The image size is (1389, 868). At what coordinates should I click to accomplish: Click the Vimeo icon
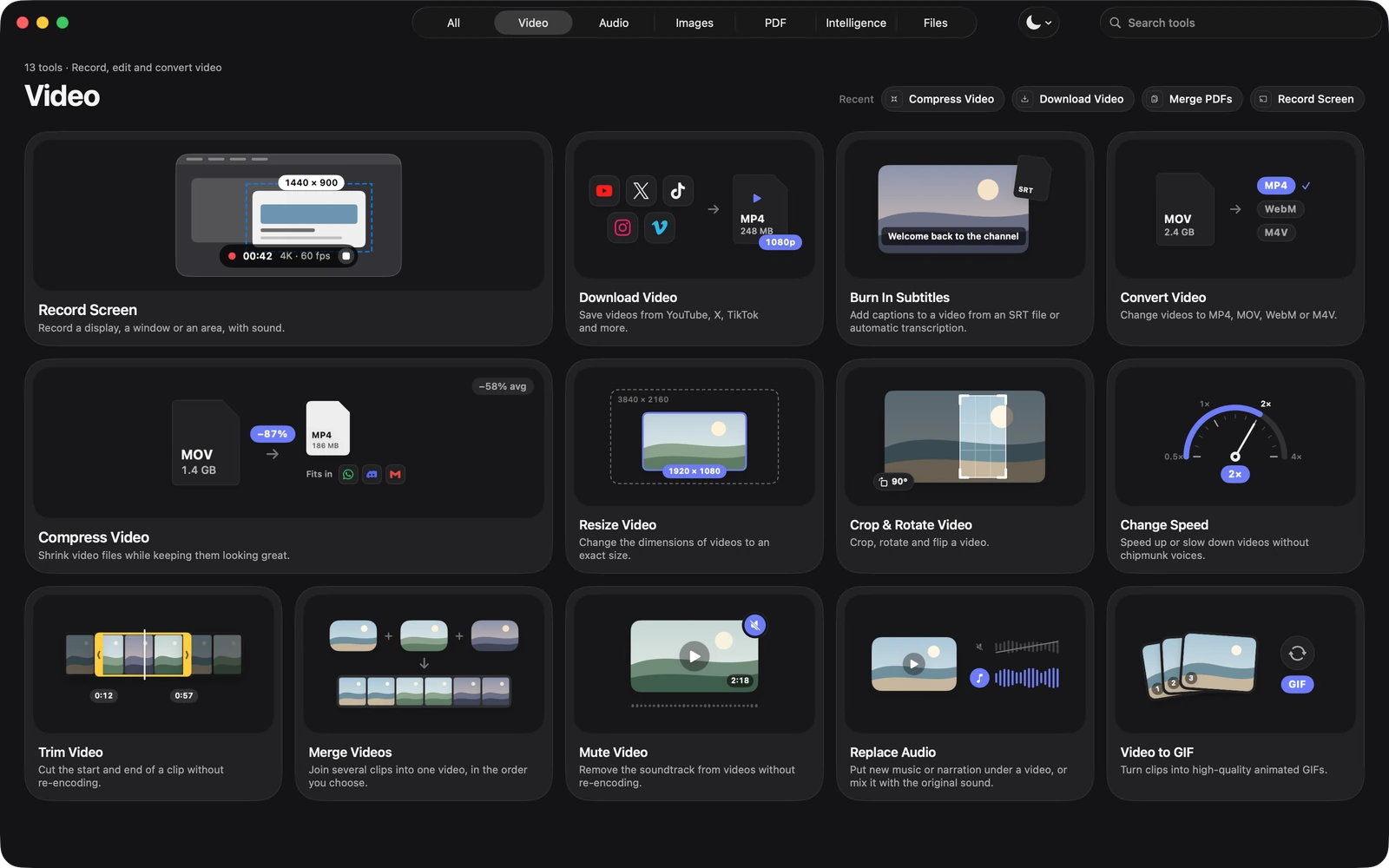click(x=660, y=227)
